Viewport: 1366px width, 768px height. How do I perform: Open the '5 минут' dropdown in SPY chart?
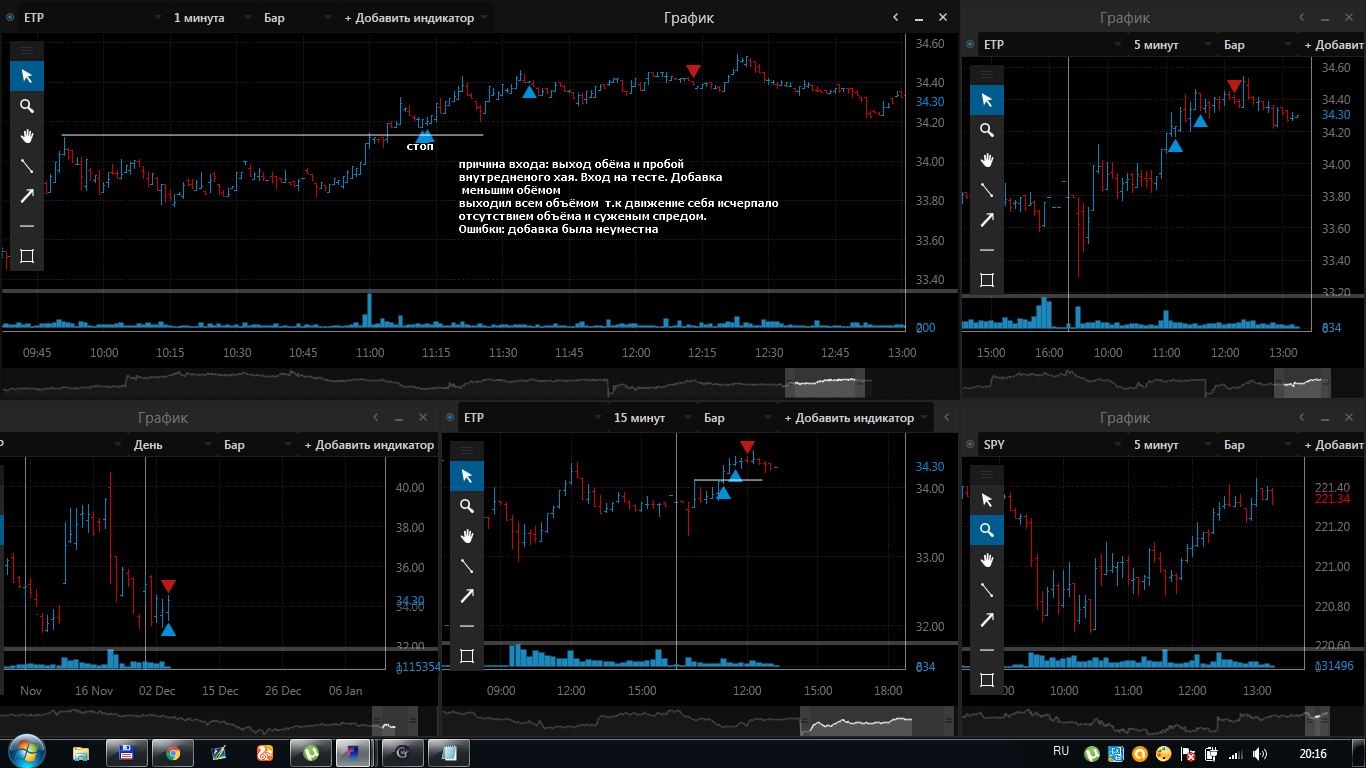[x=1171, y=445]
